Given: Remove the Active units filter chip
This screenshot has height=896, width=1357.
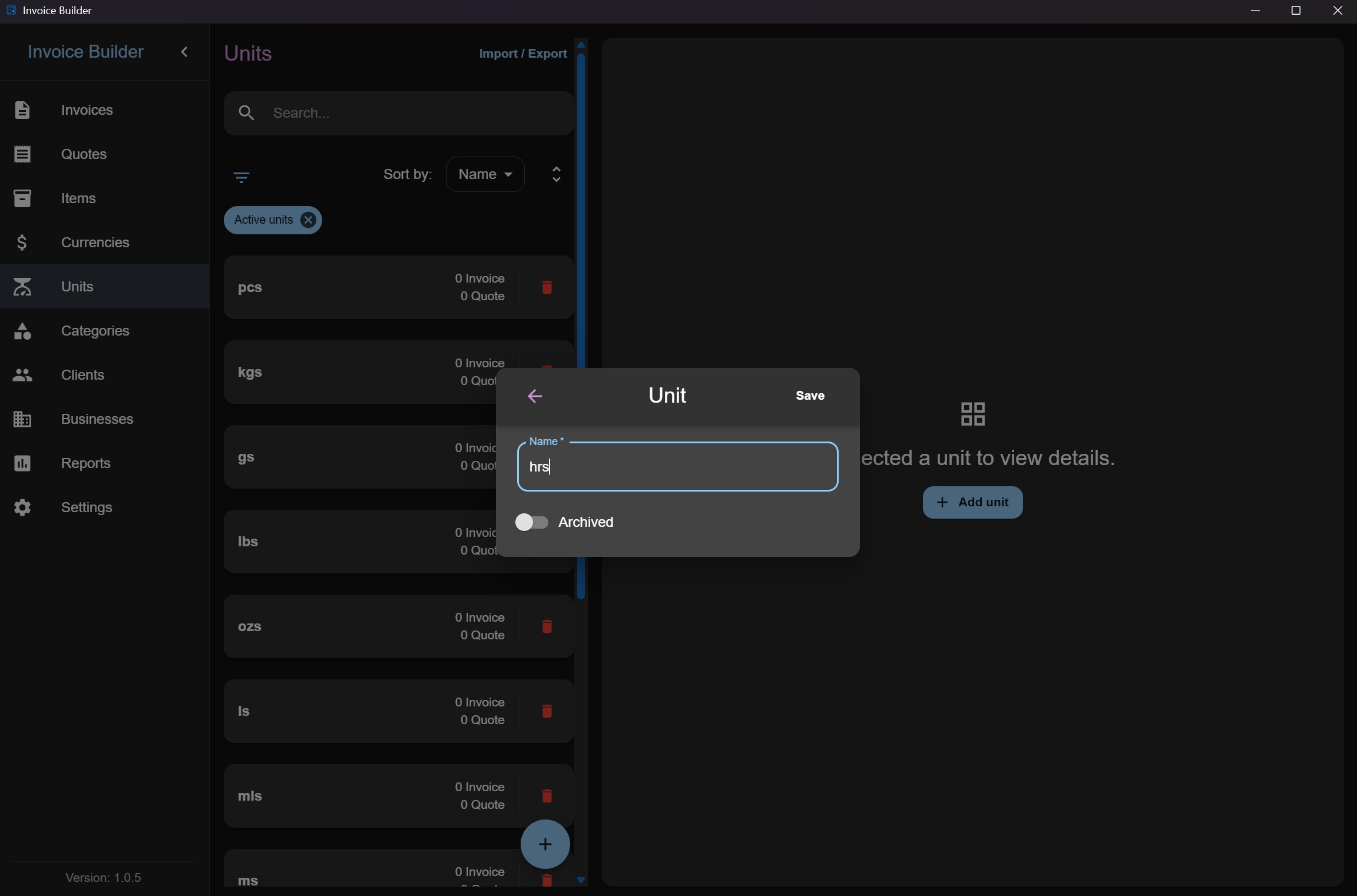Looking at the screenshot, I should tap(308, 220).
